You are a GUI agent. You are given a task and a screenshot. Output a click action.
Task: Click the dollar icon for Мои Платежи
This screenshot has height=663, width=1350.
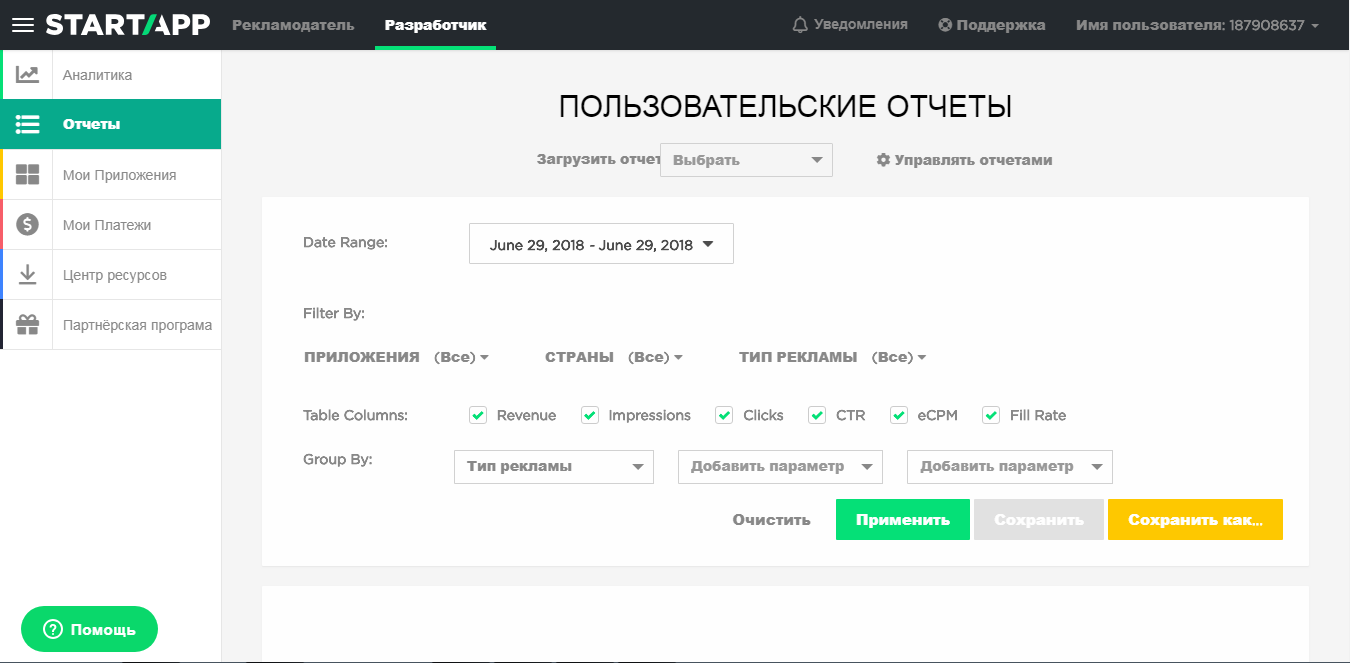pyautogui.click(x=27, y=224)
